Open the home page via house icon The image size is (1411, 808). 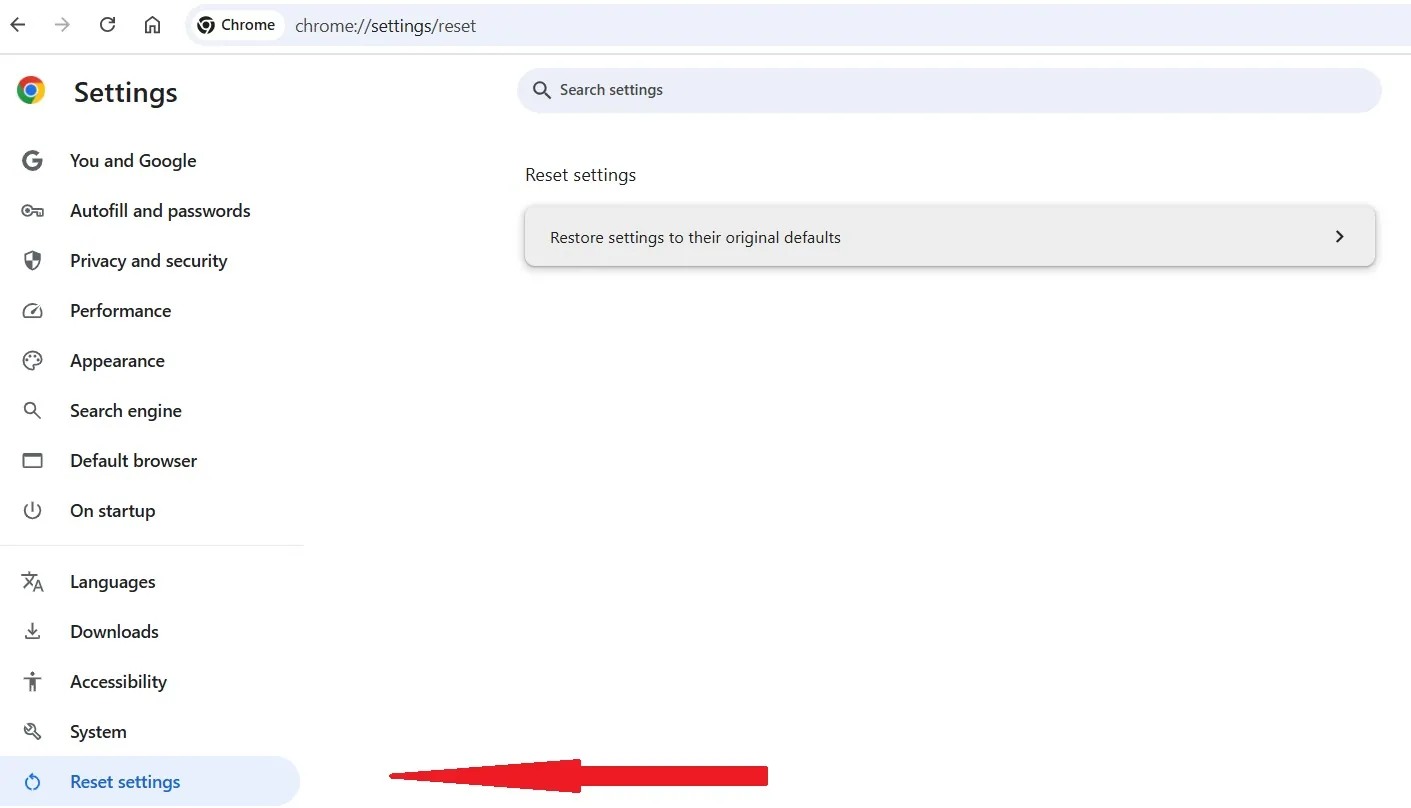tap(152, 25)
